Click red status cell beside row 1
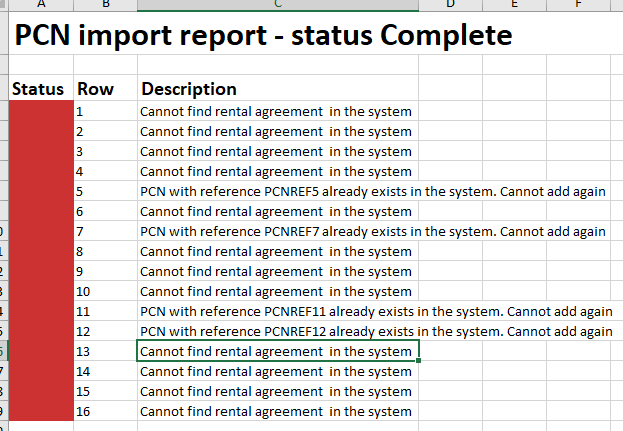Viewport: 623px width, 431px height. pos(41,111)
